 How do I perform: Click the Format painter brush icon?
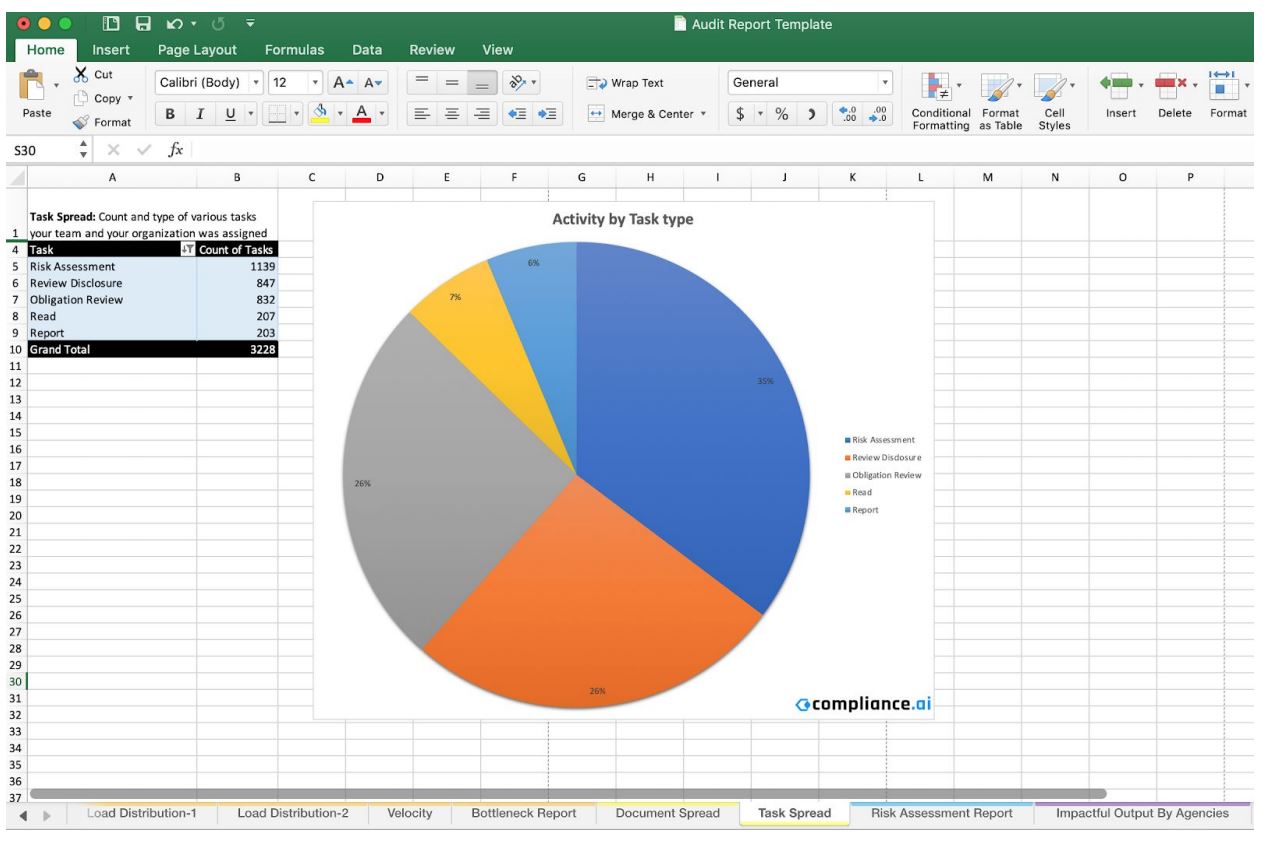coord(81,122)
